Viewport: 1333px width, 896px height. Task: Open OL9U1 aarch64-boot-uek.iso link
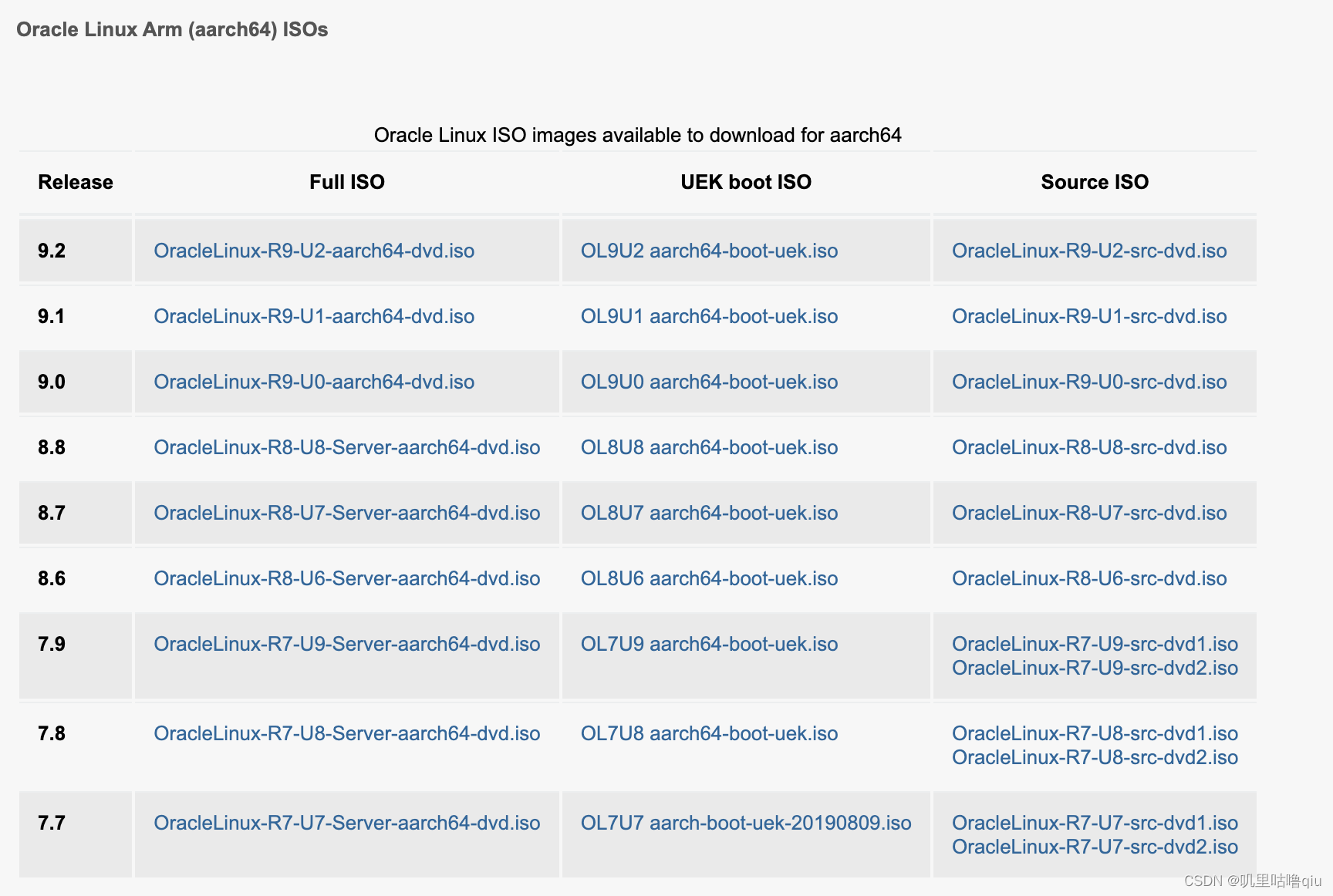click(x=709, y=316)
